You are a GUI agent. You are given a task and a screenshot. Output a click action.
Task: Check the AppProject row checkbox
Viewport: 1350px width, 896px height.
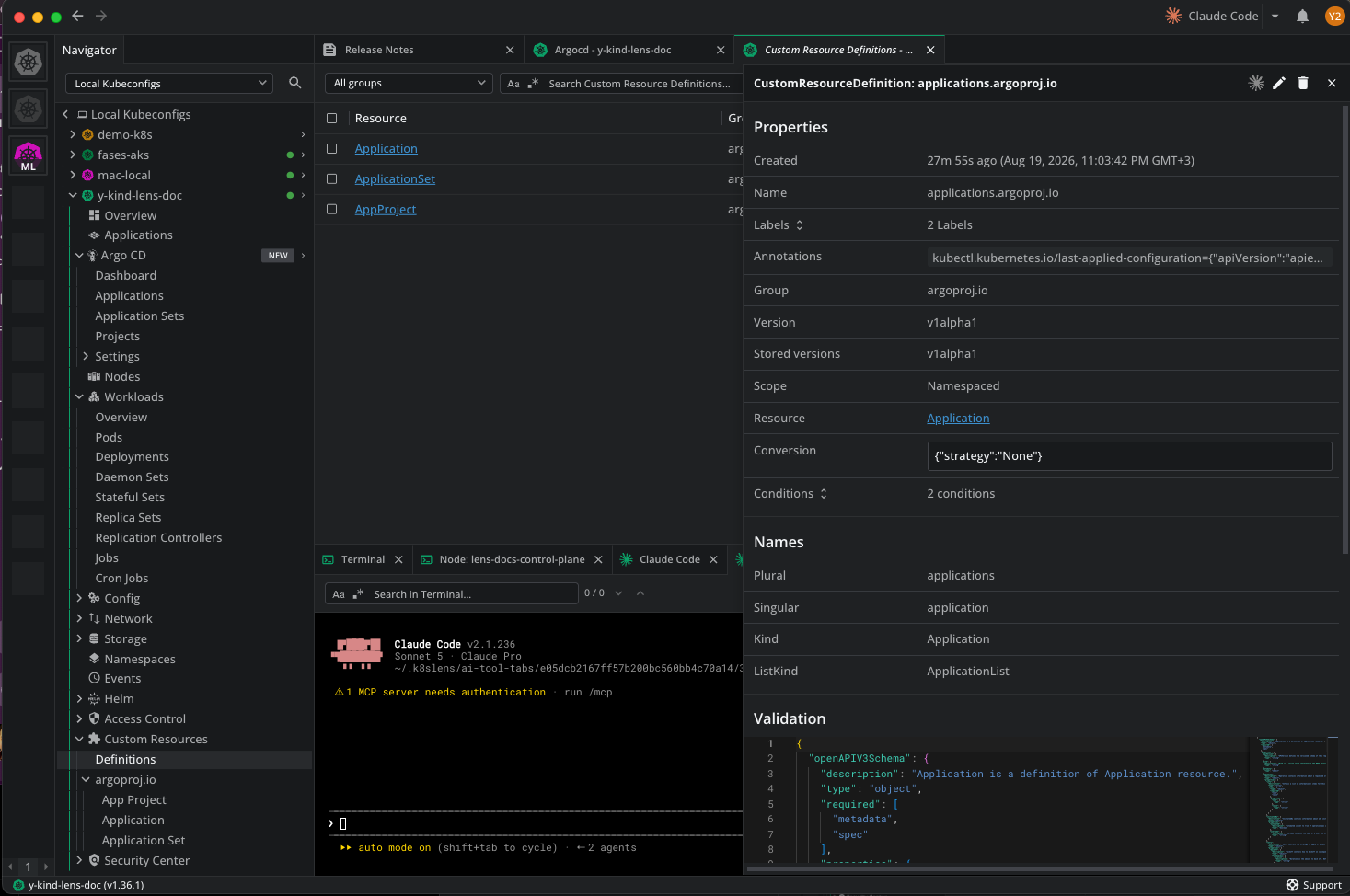(332, 209)
